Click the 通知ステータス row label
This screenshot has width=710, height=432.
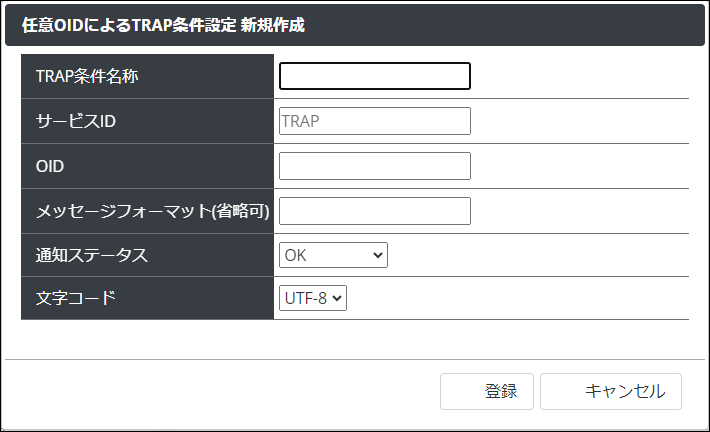point(91,255)
